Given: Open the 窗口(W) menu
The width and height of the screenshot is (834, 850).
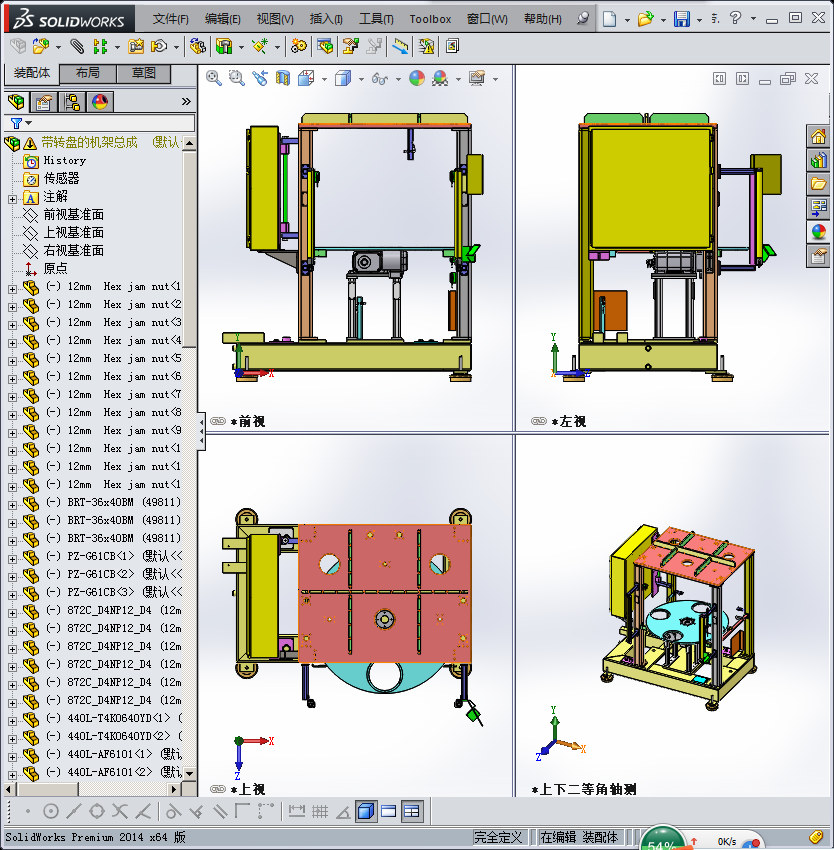Looking at the screenshot, I should (487, 19).
